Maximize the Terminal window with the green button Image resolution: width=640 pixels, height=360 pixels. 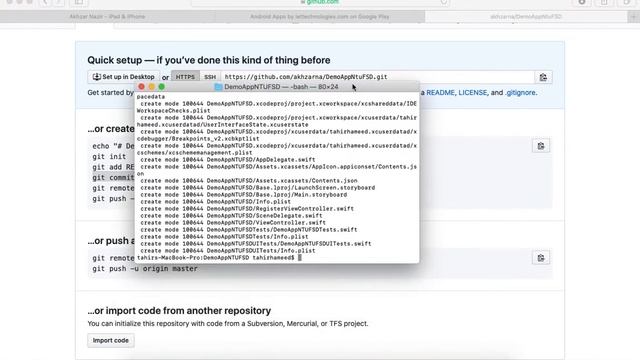pos(162,87)
